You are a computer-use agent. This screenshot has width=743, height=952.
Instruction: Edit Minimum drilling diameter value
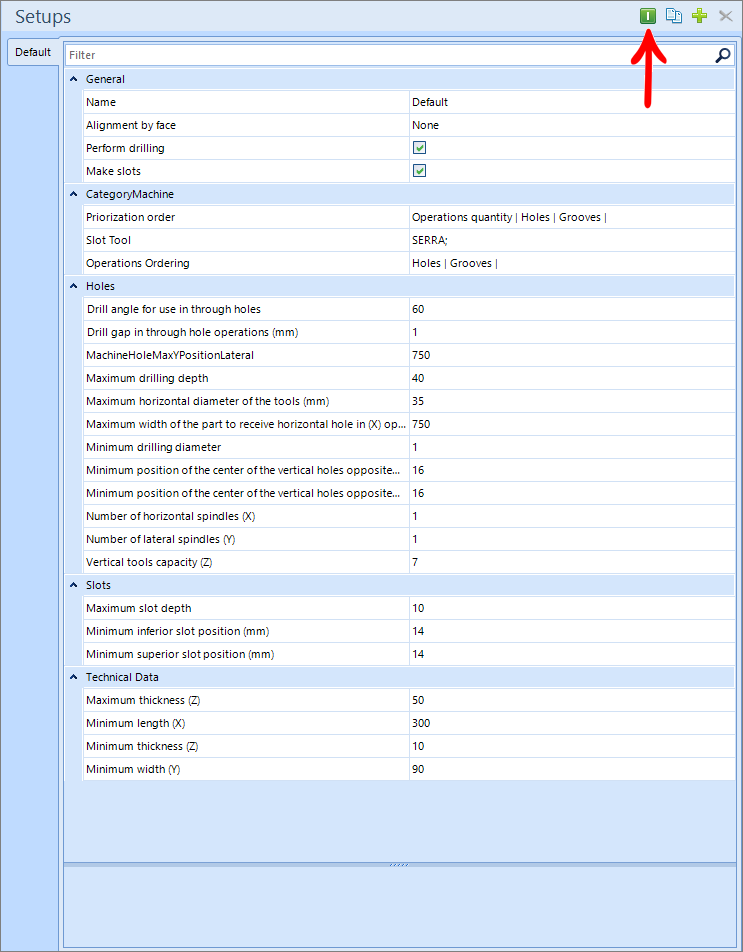click(572, 447)
